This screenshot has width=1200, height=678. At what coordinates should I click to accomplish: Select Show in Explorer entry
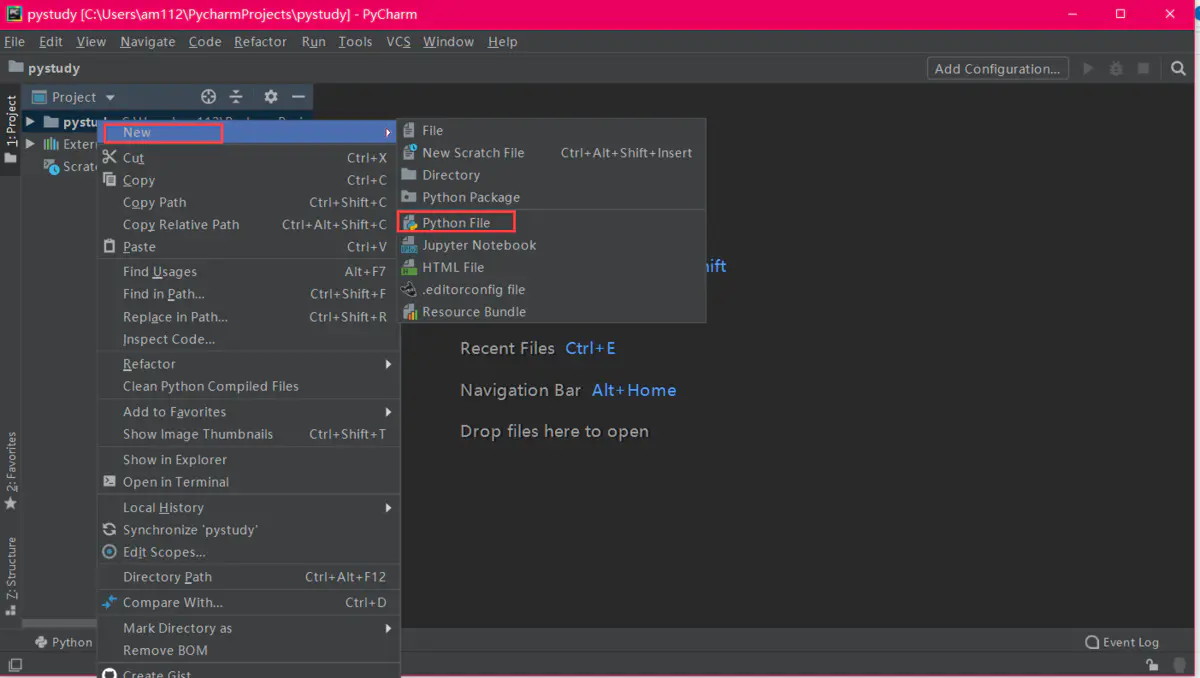pyautogui.click(x=174, y=459)
